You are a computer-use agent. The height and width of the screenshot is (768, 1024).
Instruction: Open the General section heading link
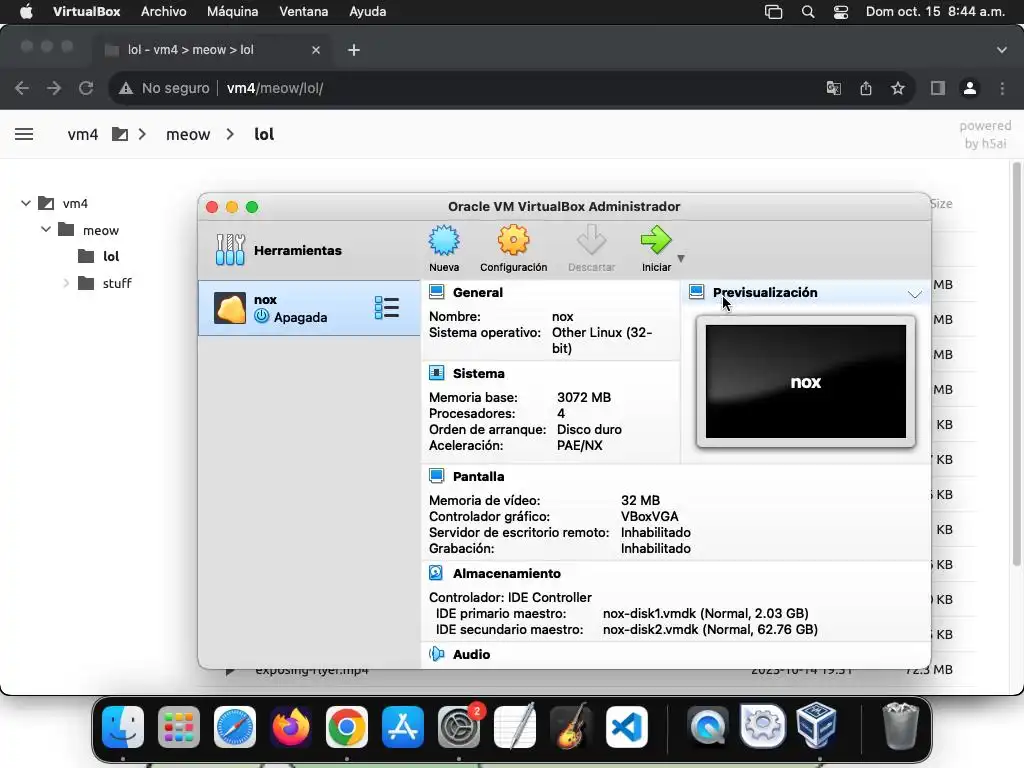478,293
